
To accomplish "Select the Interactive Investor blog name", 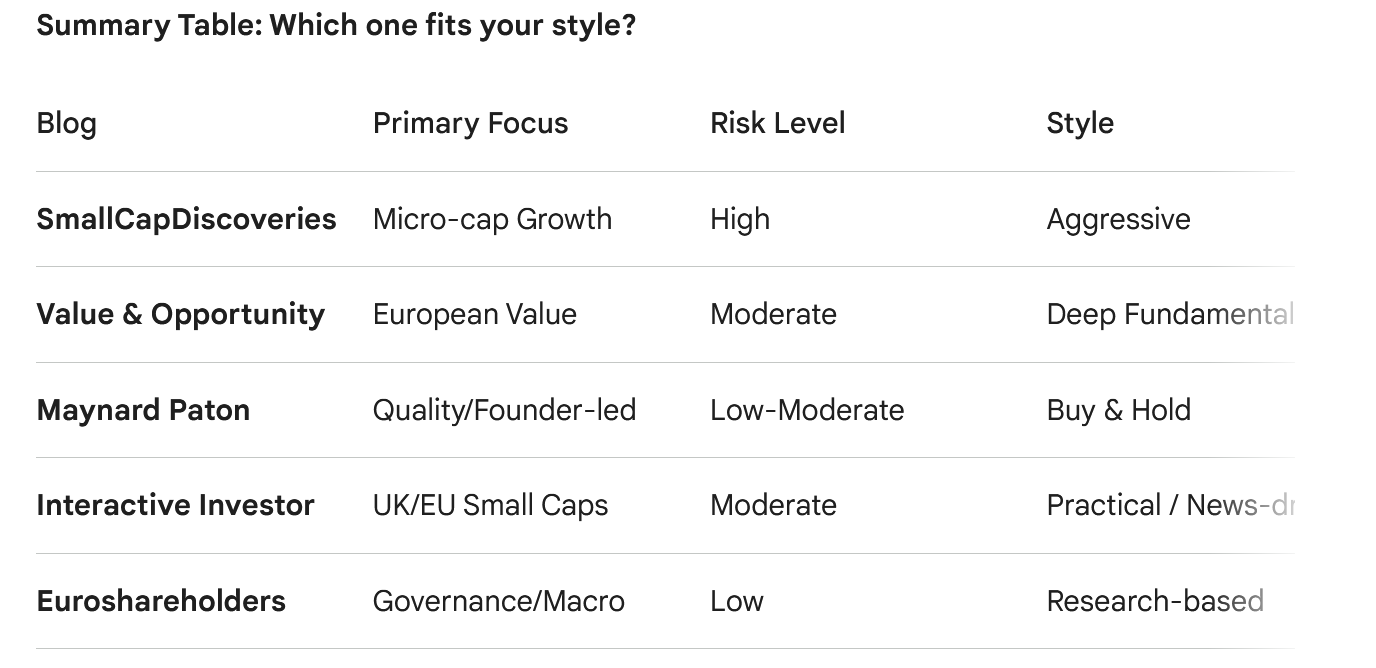I will [175, 505].
